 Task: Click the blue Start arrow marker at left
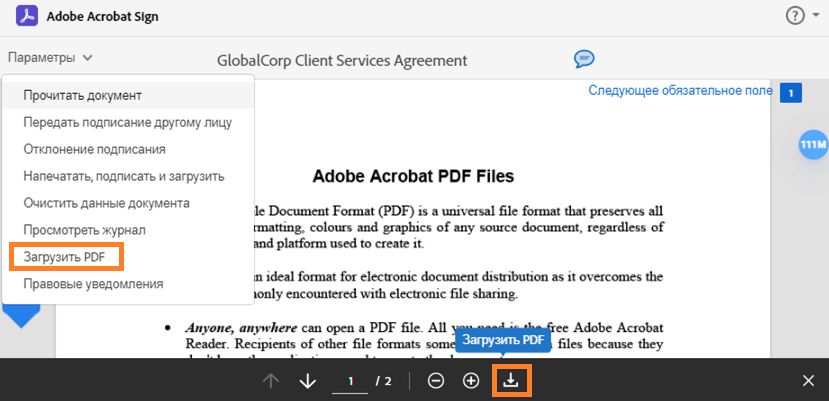22,316
